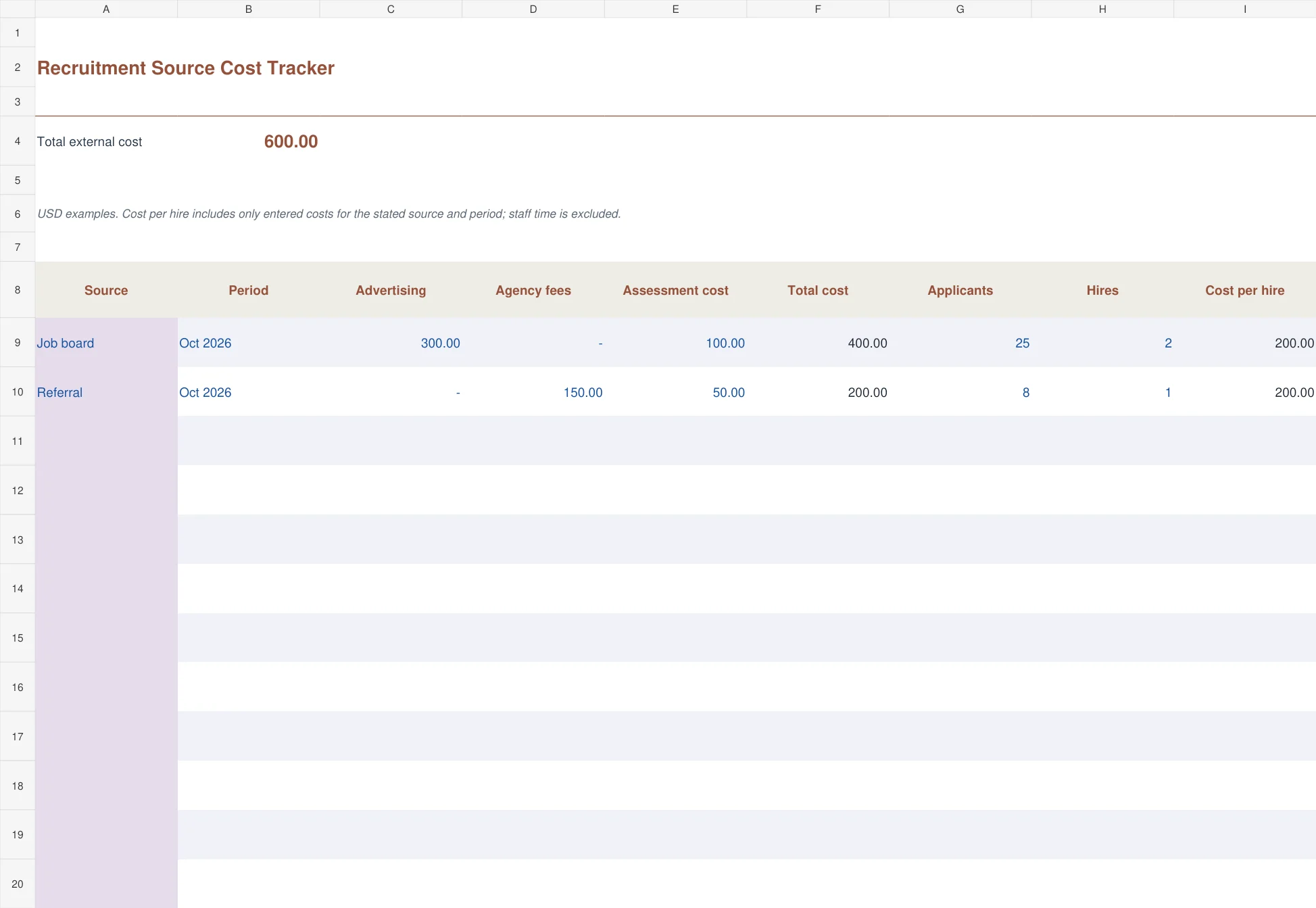Click the USD examples note text
This screenshot has height=908, width=1316.
(x=328, y=214)
